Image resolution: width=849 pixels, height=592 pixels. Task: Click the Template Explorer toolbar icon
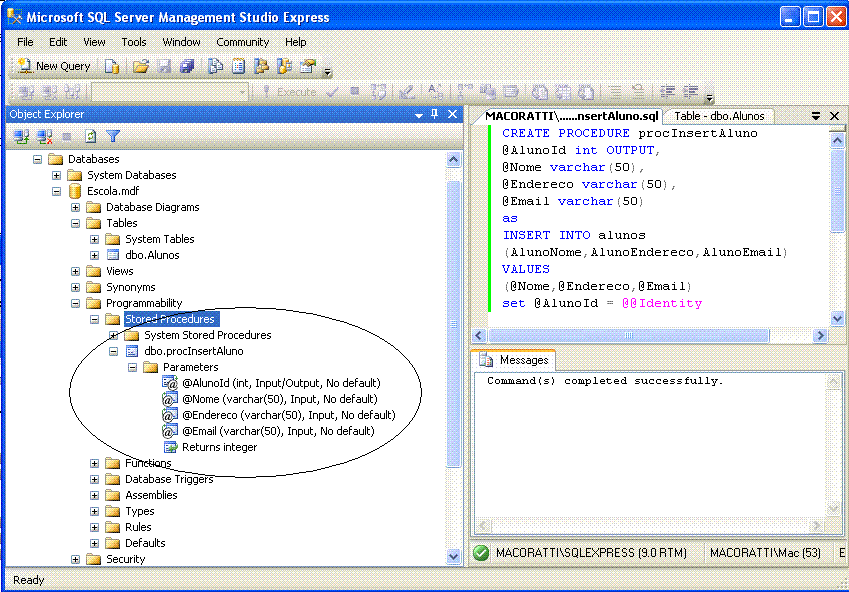coord(284,66)
